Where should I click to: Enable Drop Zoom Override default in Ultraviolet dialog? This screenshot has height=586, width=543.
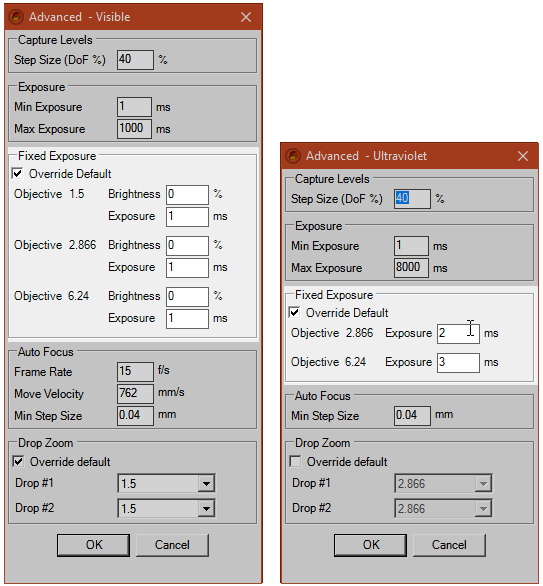(295, 462)
